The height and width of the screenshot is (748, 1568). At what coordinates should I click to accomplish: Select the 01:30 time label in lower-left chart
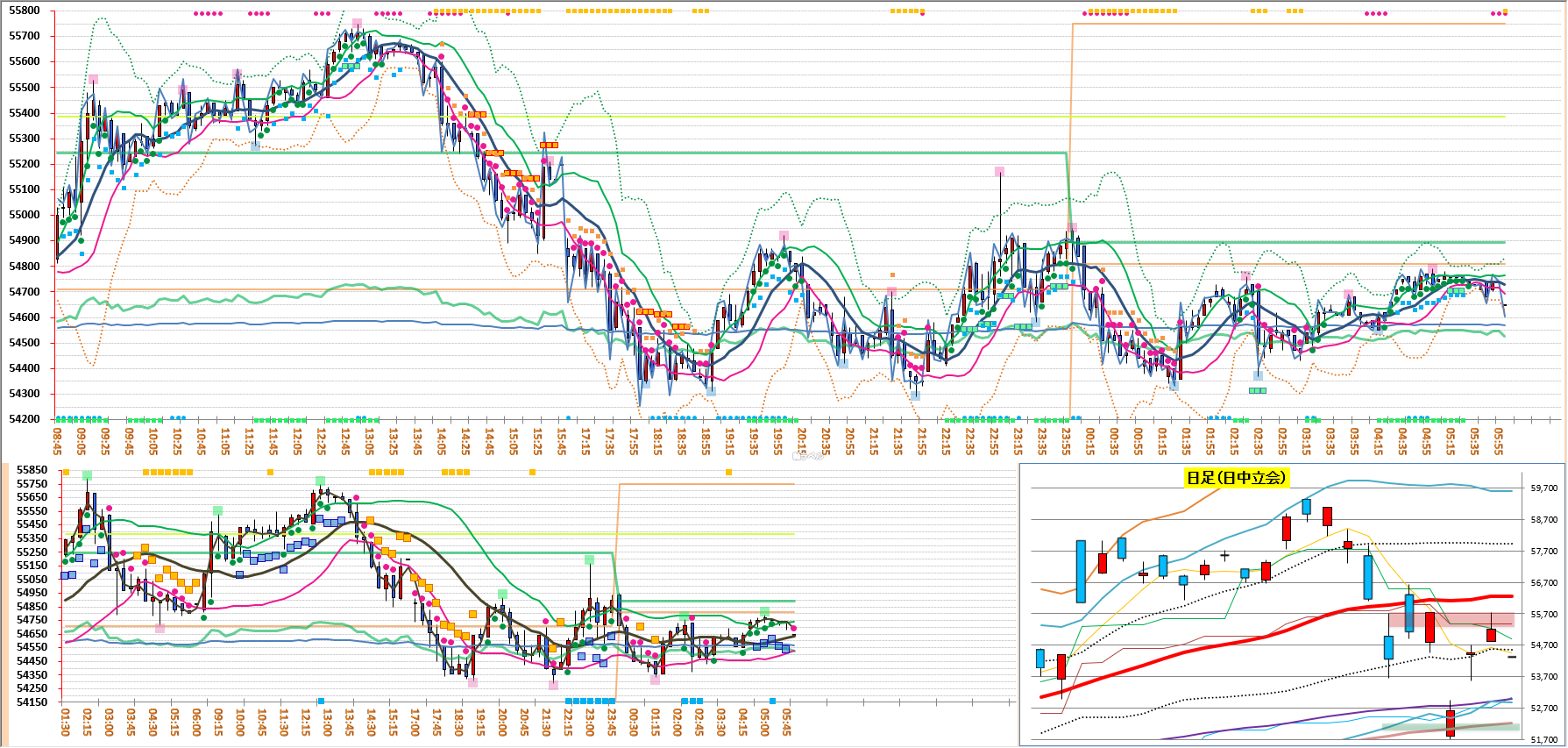click(66, 723)
